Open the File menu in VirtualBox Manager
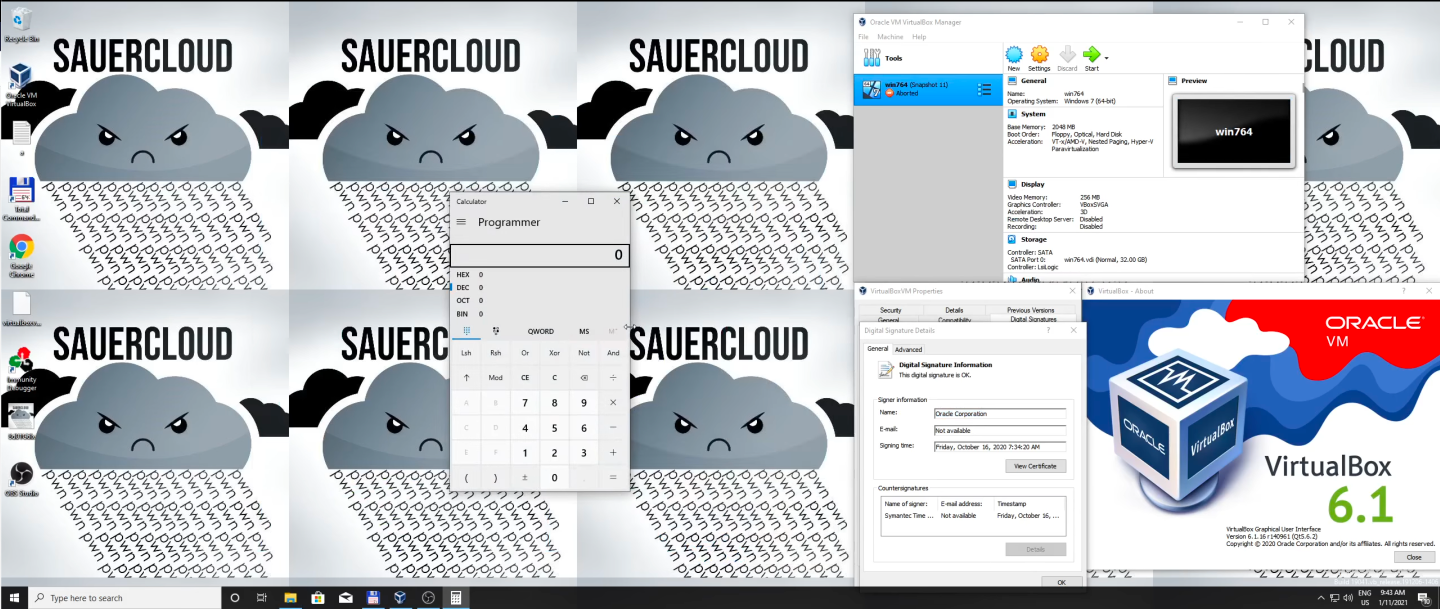The width and height of the screenshot is (1440, 609). [x=863, y=37]
